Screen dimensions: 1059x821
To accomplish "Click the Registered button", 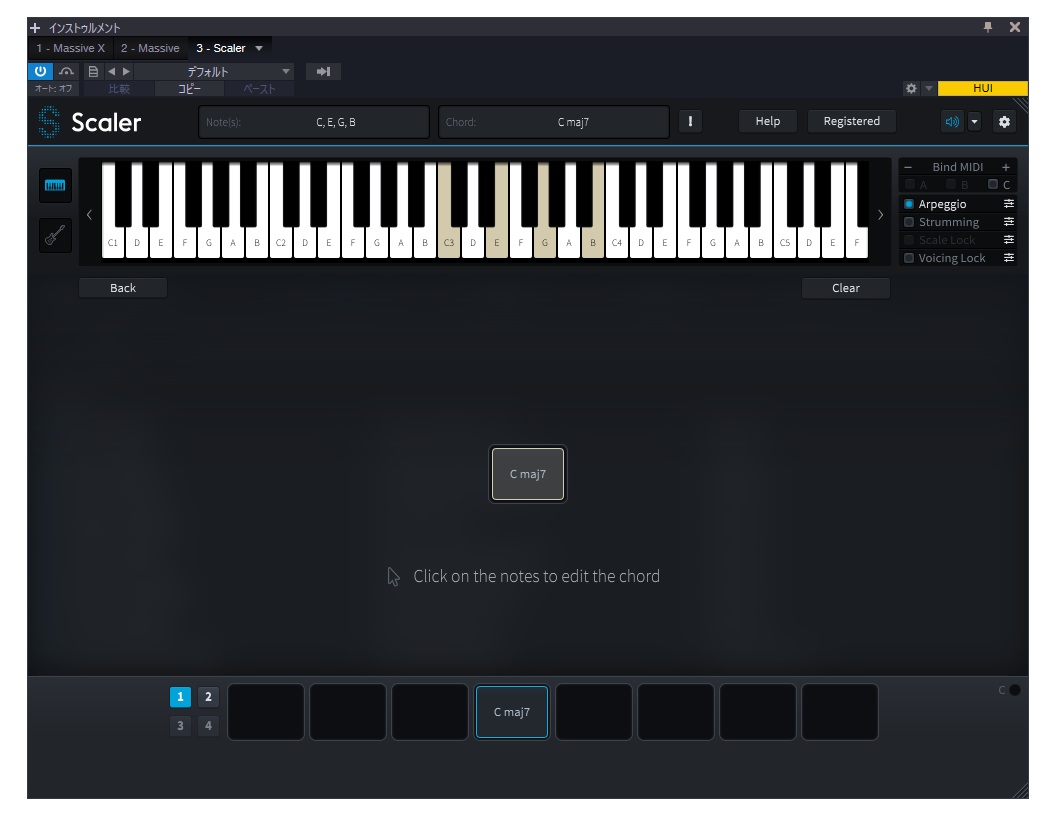I will (x=852, y=122).
